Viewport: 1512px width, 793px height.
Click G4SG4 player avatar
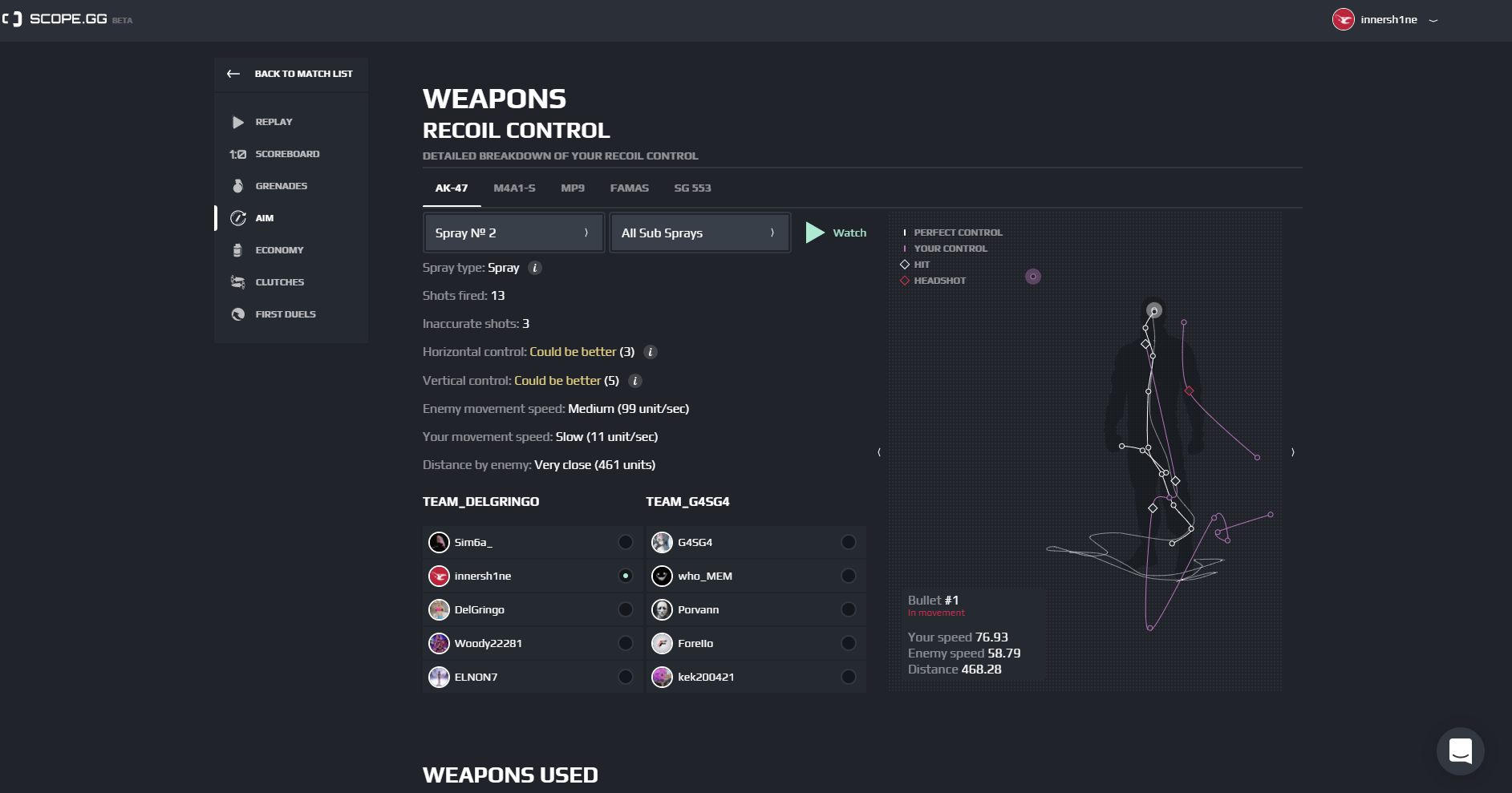(662, 543)
